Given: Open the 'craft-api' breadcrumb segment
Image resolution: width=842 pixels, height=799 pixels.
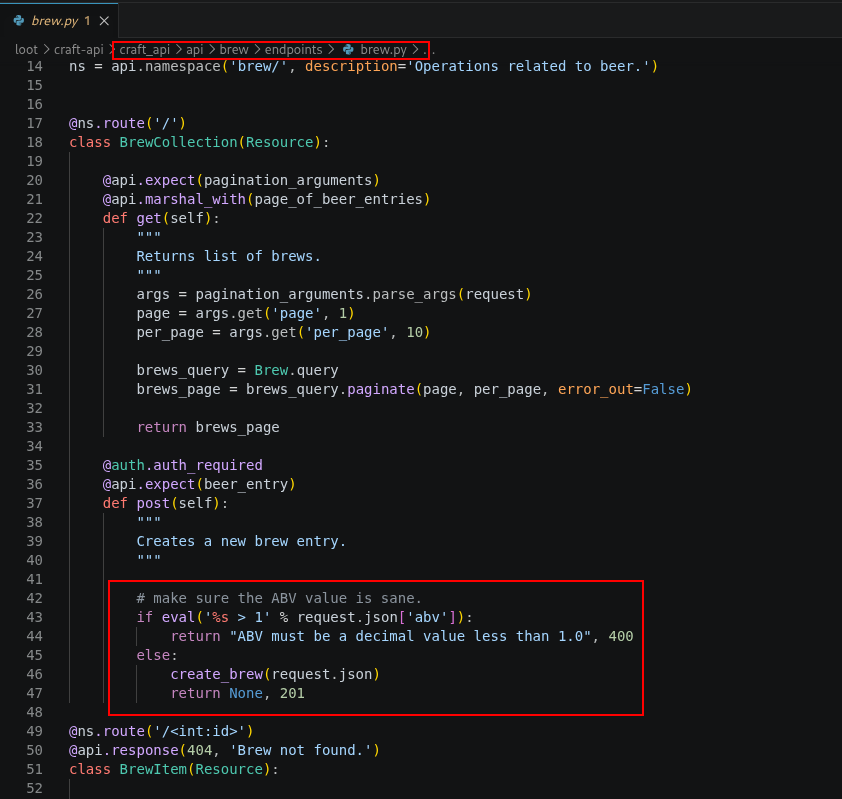Looking at the screenshot, I should 78,49.
